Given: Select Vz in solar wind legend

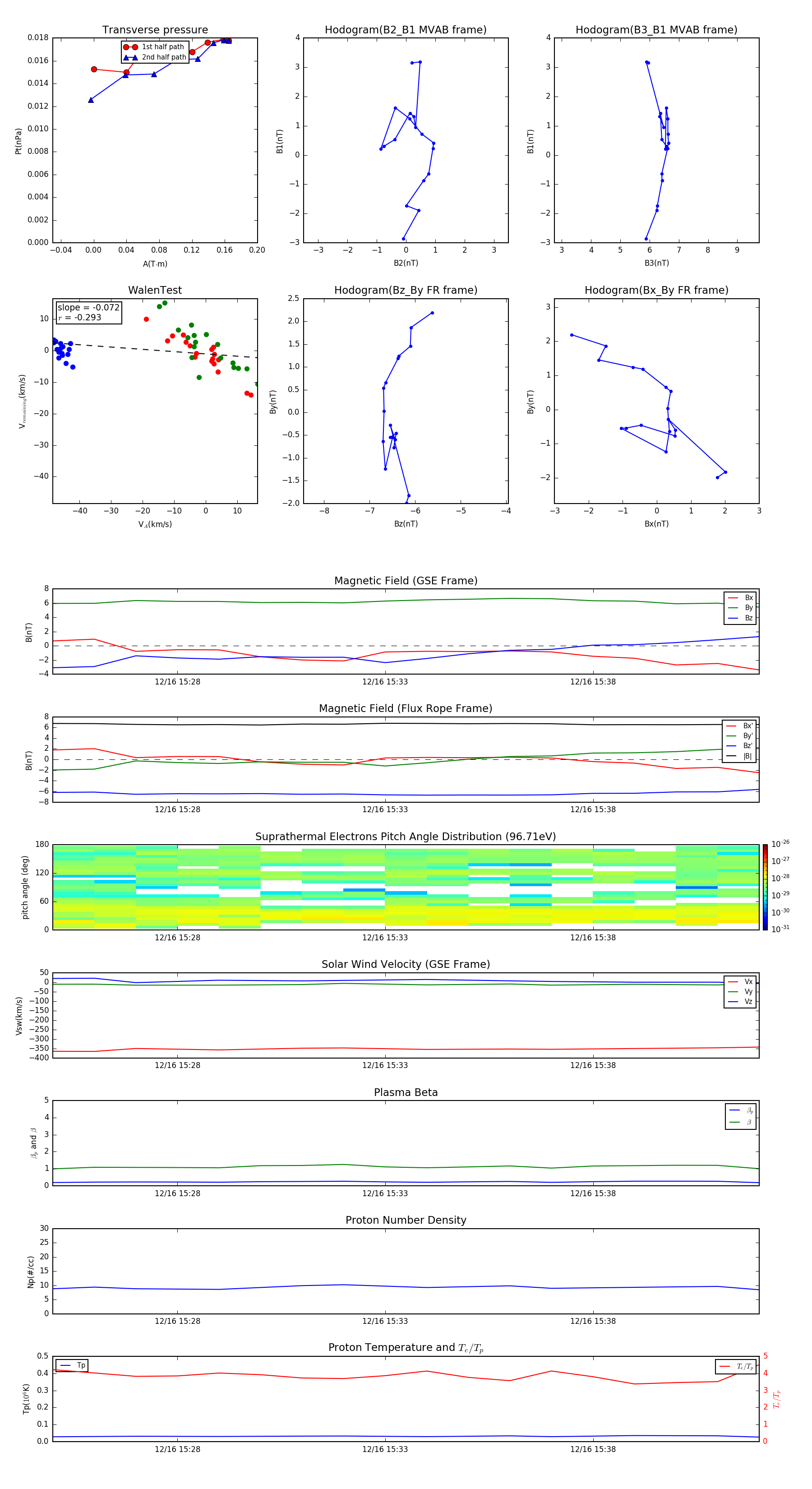Looking at the screenshot, I should point(740,1002).
